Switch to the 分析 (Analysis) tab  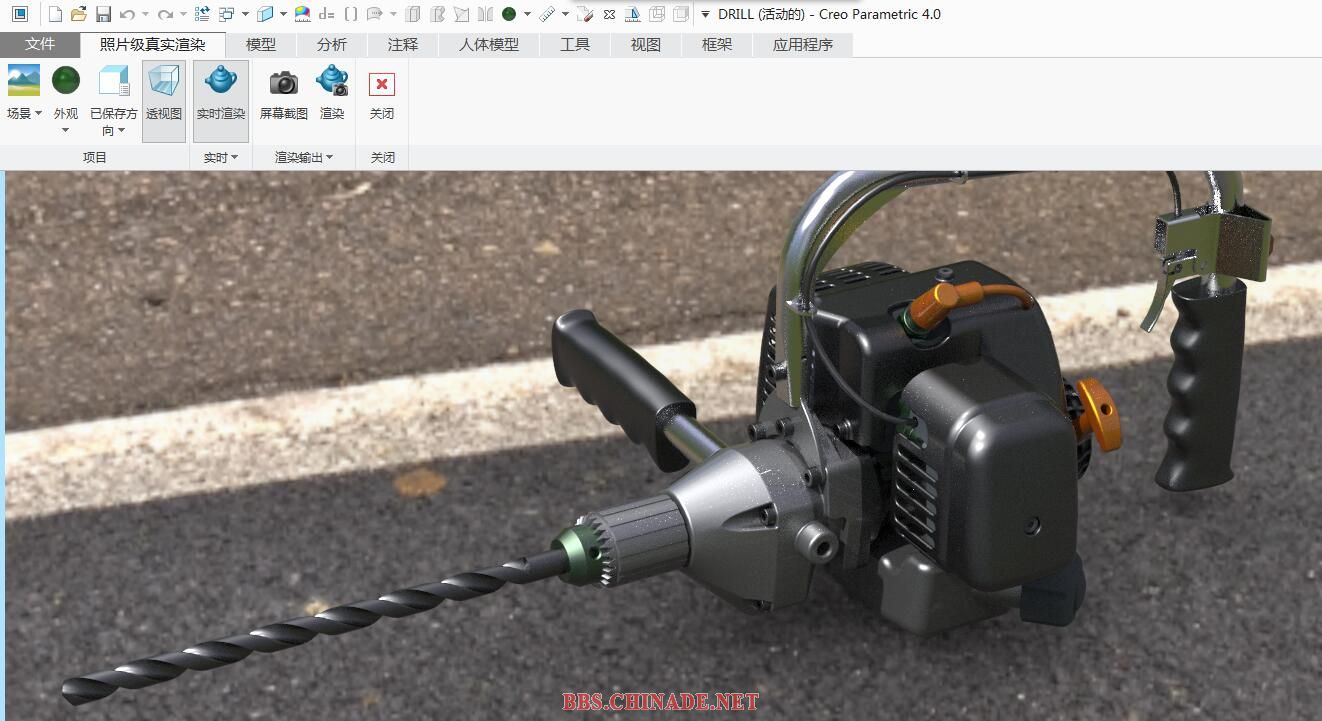(x=332, y=44)
